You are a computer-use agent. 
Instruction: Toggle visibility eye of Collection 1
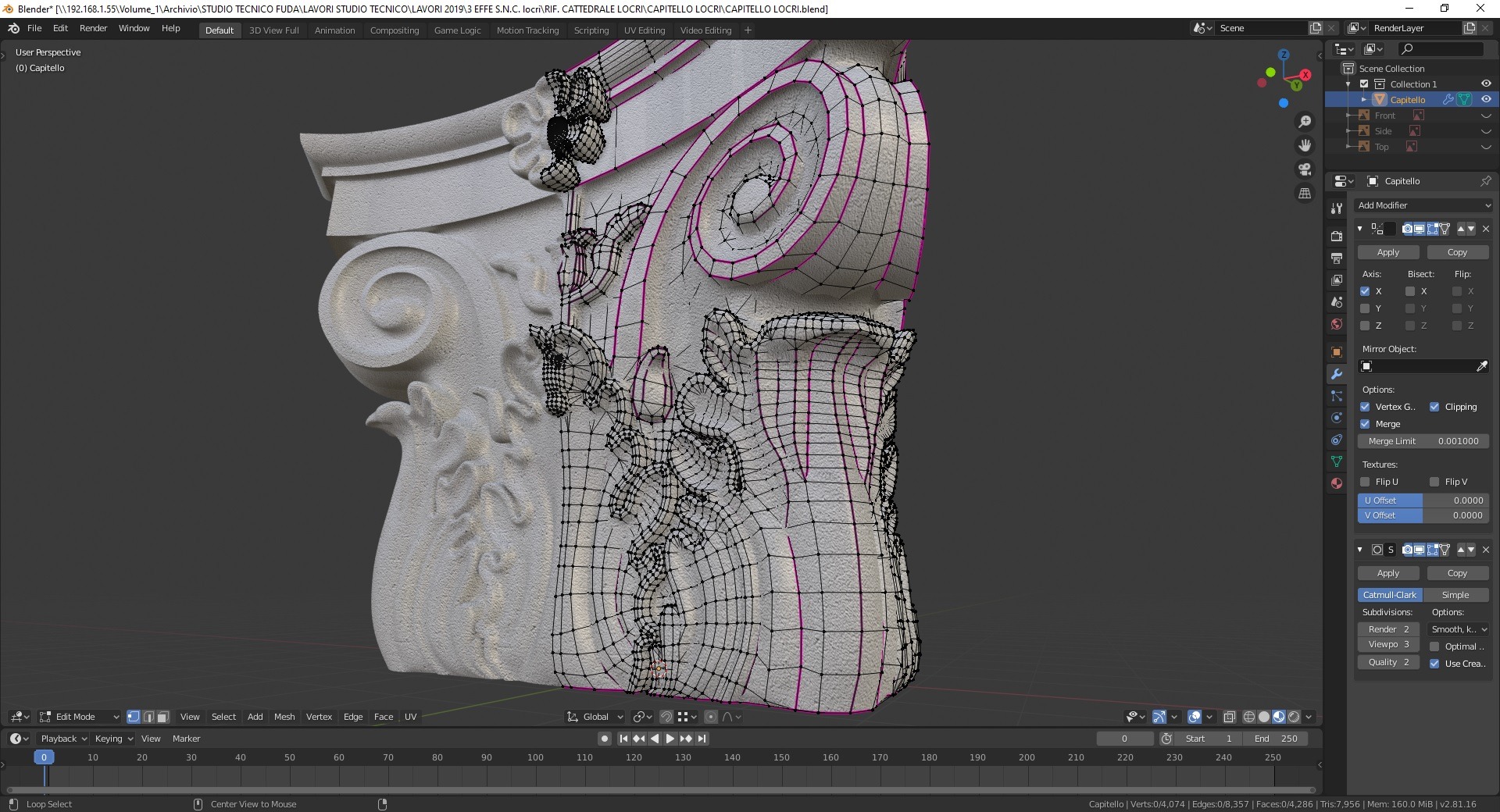(1486, 84)
